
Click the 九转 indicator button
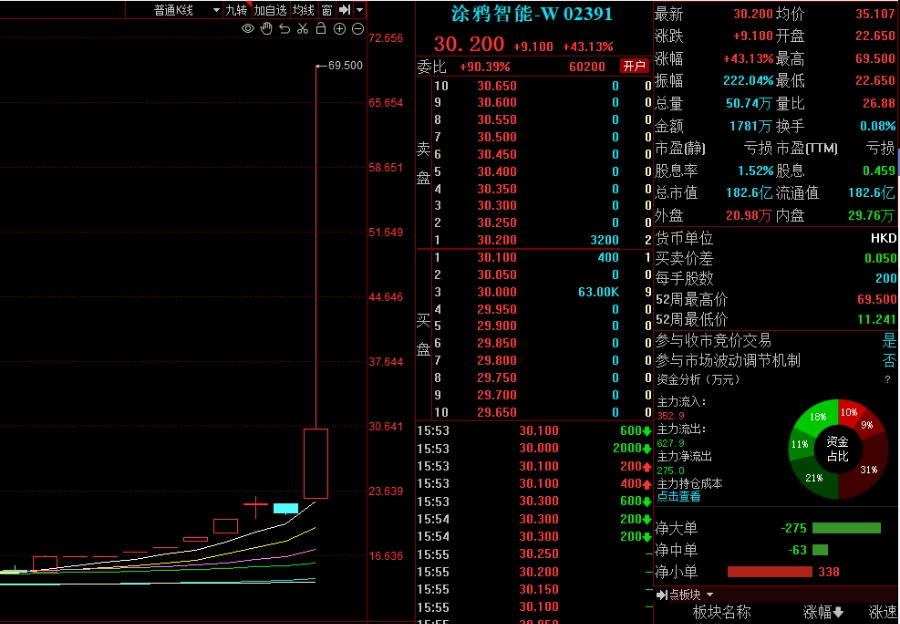(235, 10)
